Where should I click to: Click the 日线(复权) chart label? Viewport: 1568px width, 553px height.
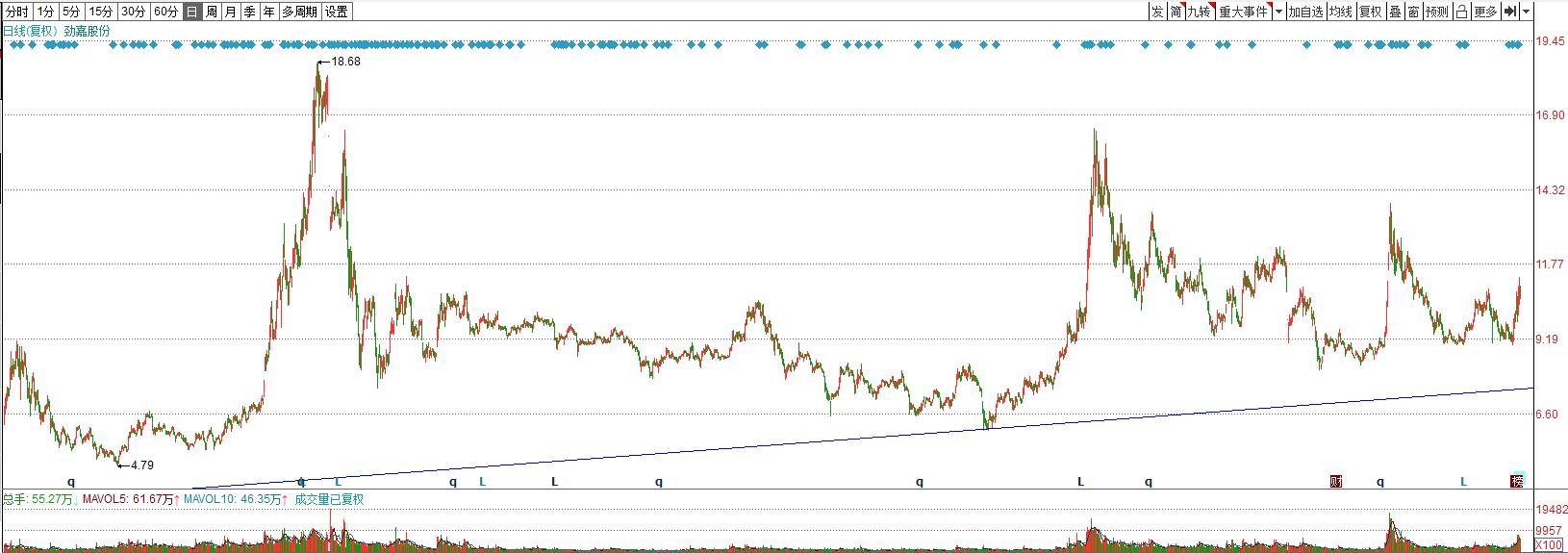tap(30, 31)
